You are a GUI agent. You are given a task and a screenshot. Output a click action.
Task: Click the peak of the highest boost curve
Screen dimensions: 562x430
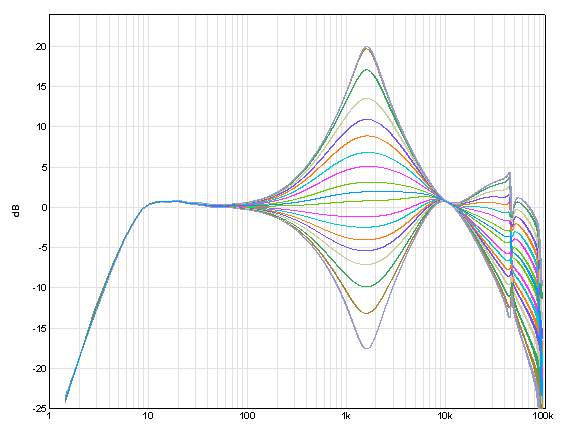tap(366, 47)
